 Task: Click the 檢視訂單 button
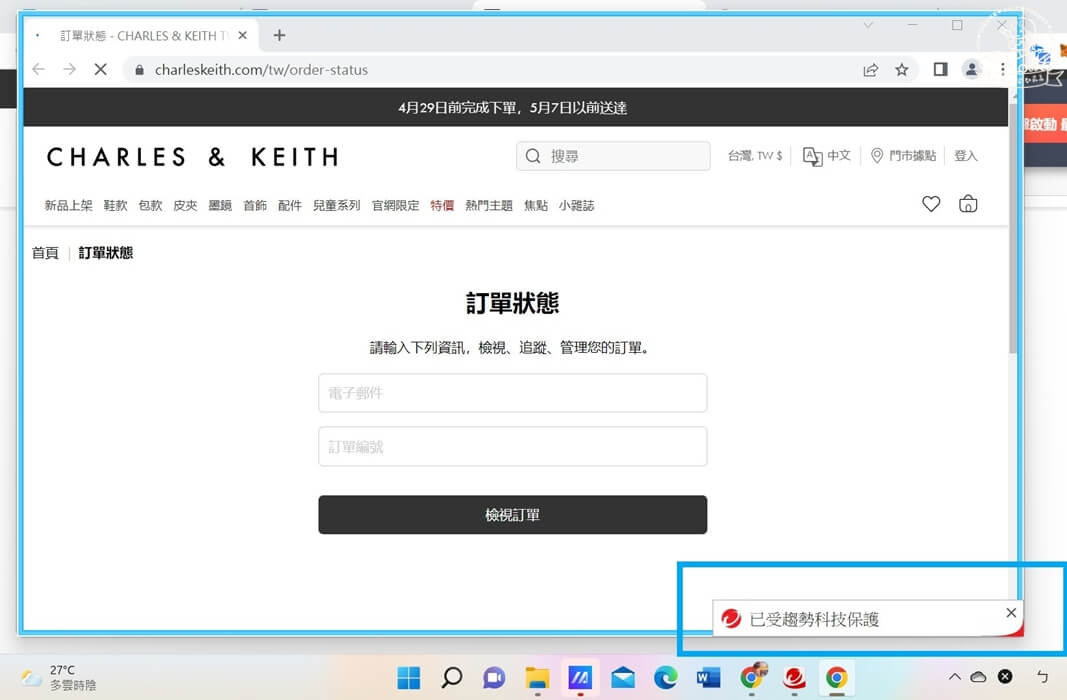512,515
